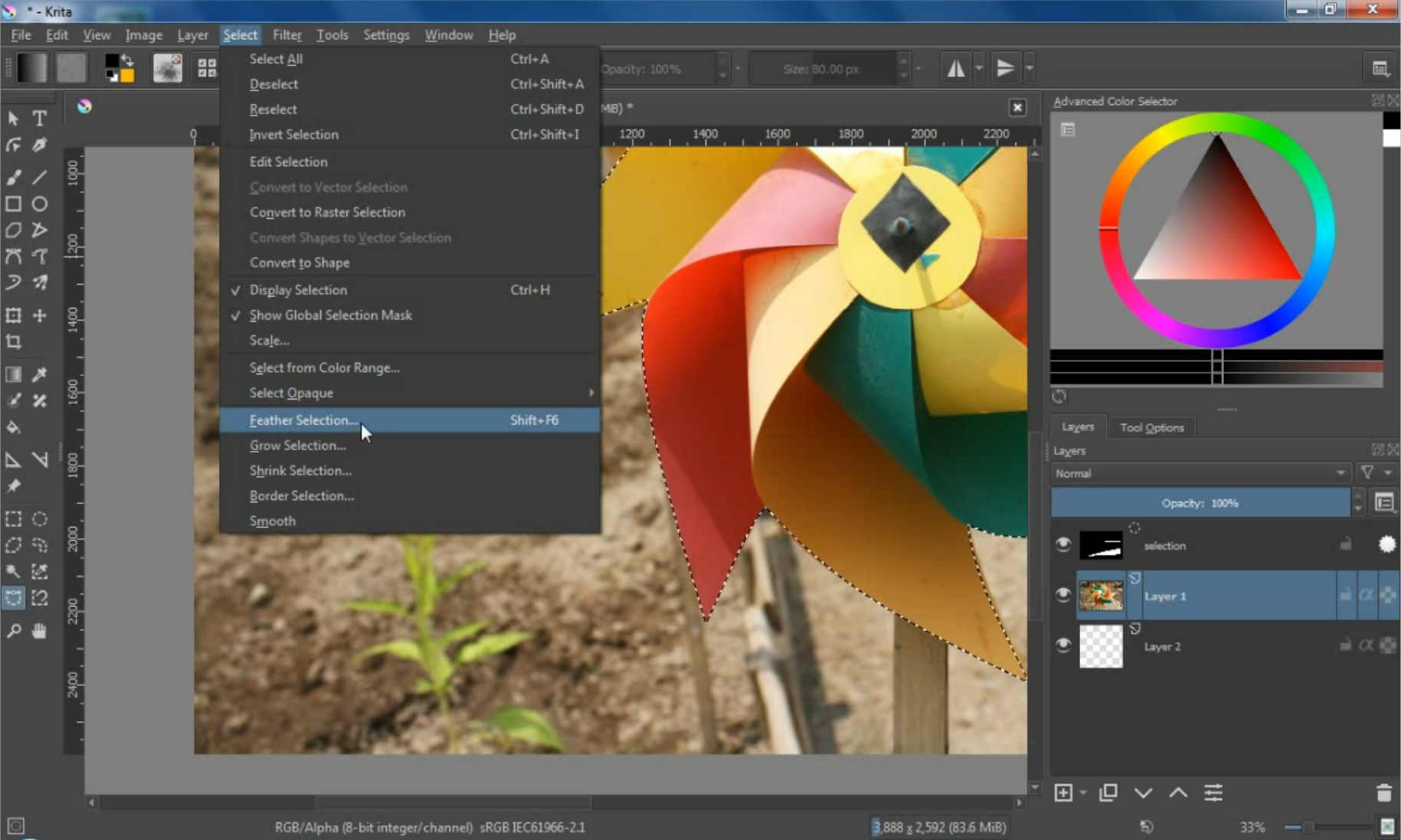The width and height of the screenshot is (1401, 840).
Task: Uncheck Display Selection in the Select menu
Action: (x=298, y=289)
